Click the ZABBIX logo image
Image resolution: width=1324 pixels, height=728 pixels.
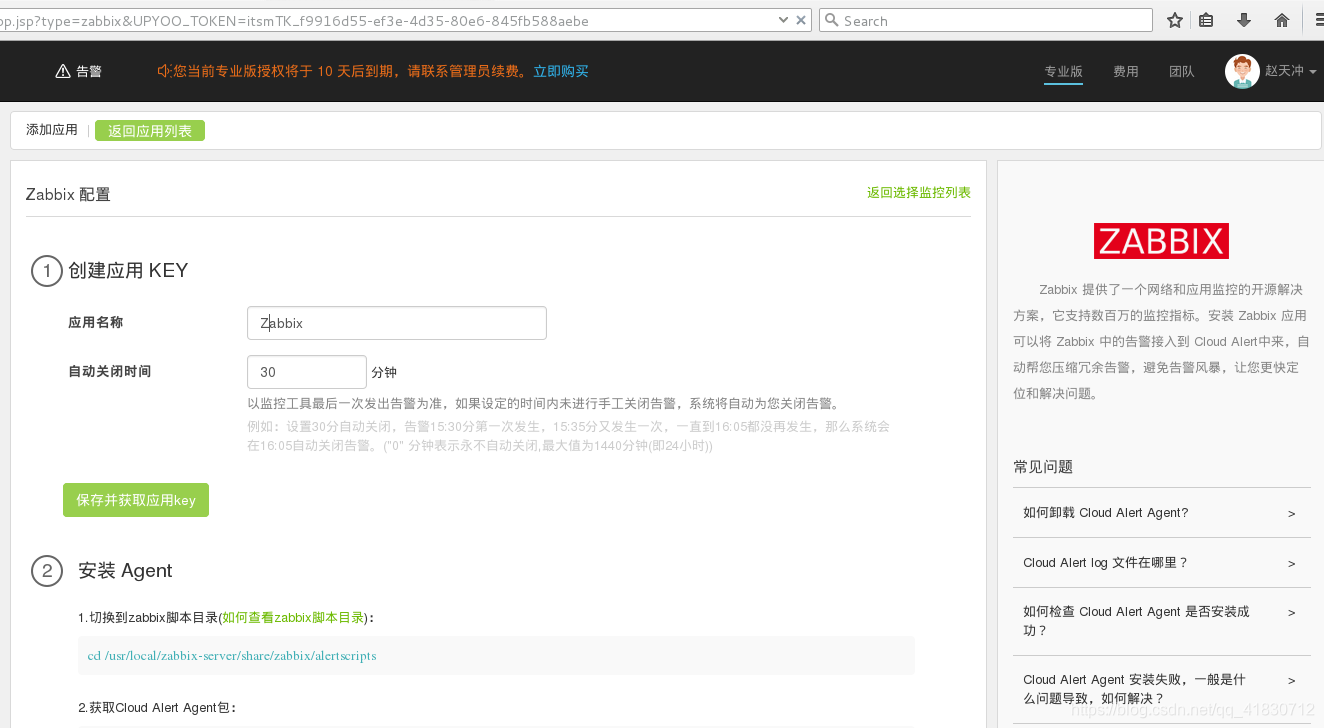pyautogui.click(x=1161, y=241)
